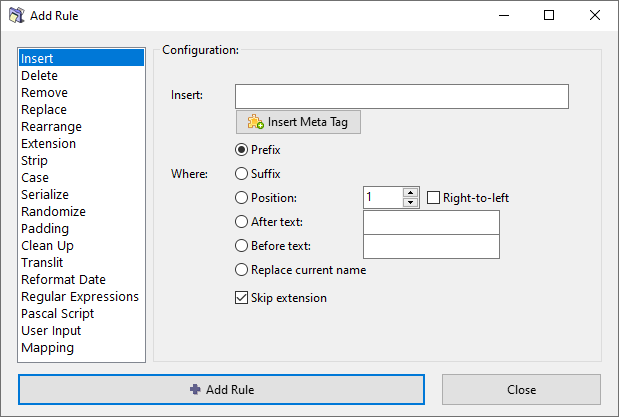Click the Close button

521,389
